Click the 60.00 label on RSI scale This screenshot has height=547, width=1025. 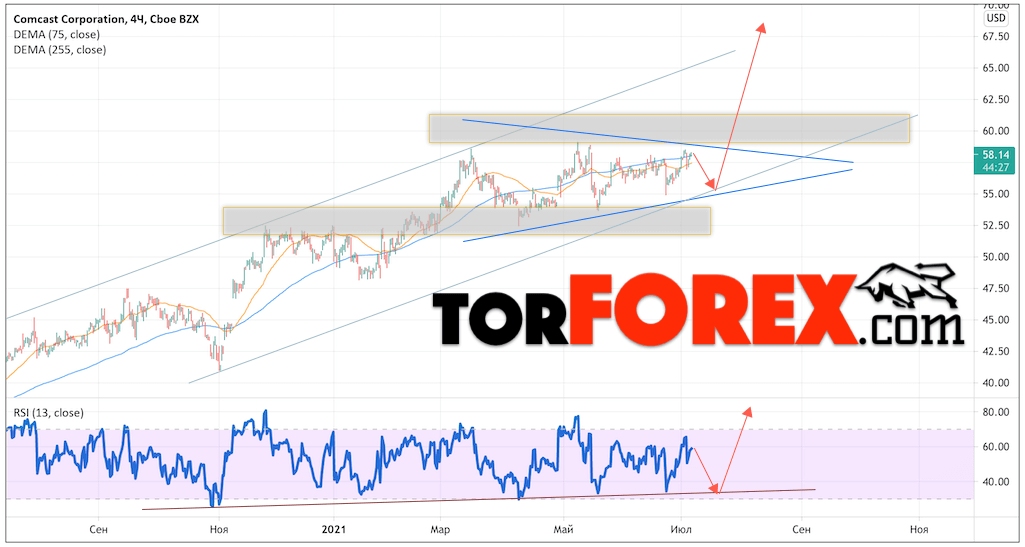coord(994,447)
